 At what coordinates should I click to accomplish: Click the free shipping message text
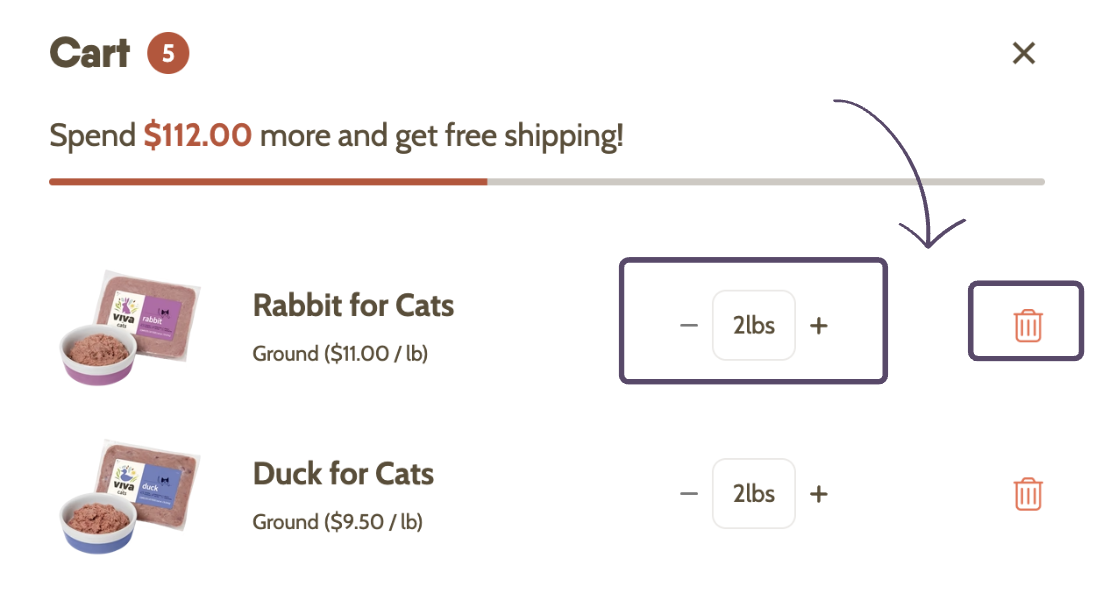(x=336, y=136)
